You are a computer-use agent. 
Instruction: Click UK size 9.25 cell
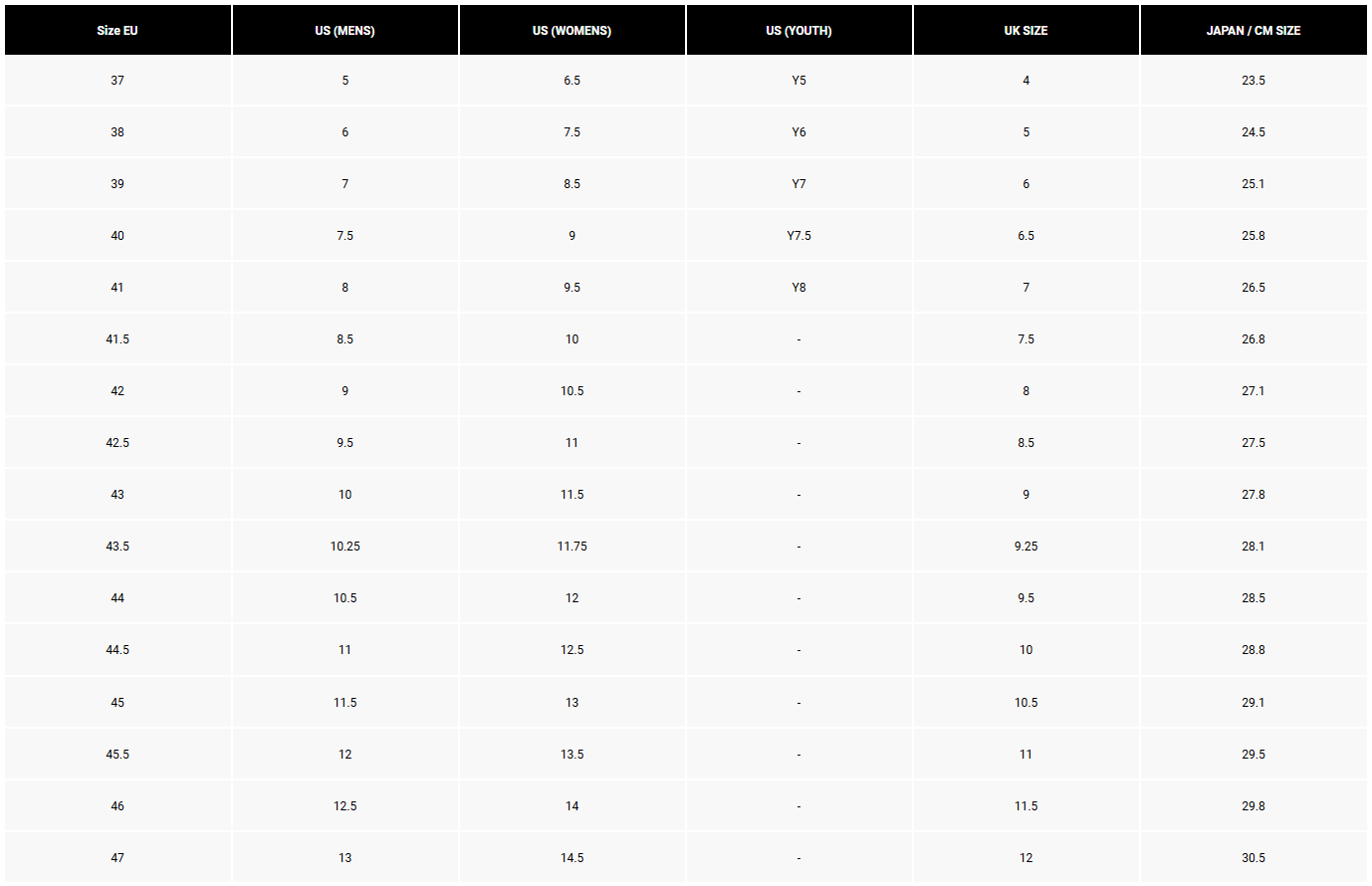[x=1026, y=547]
